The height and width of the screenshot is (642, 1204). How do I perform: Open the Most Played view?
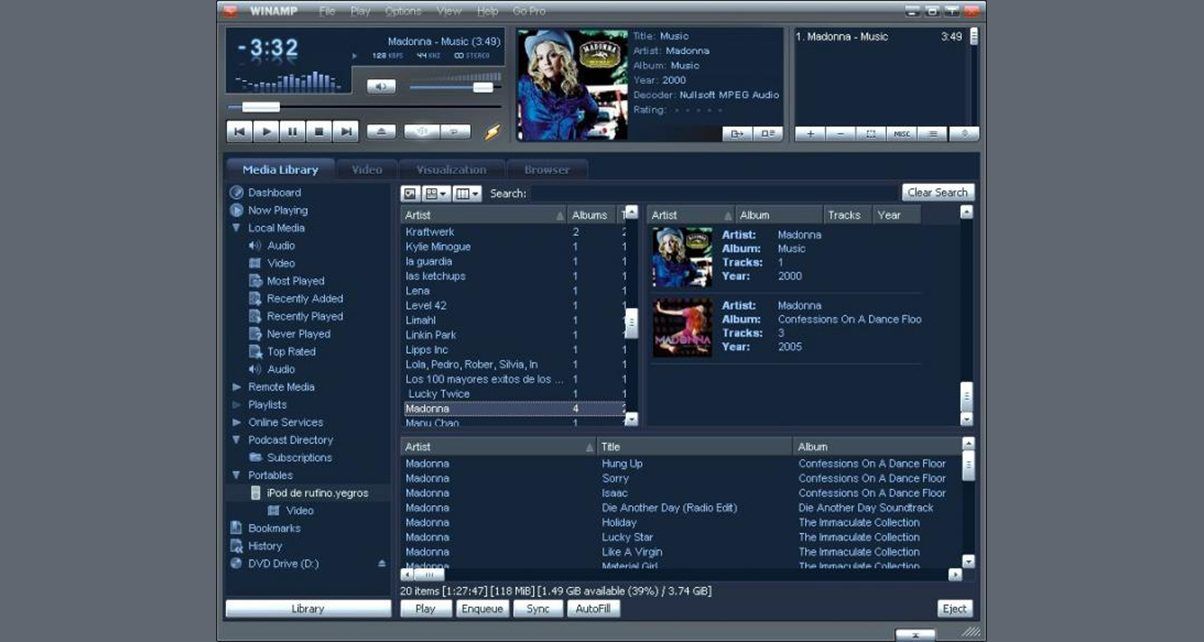(x=295, y=281)
